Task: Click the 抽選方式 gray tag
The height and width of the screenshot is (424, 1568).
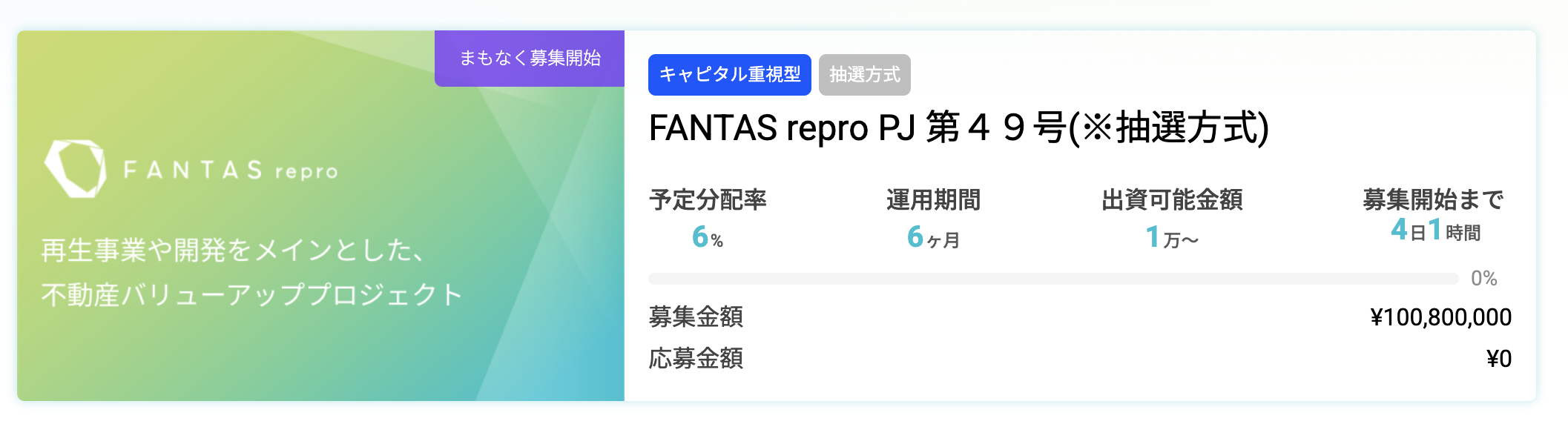Action: pyautogui.click(x=865, y=75)
